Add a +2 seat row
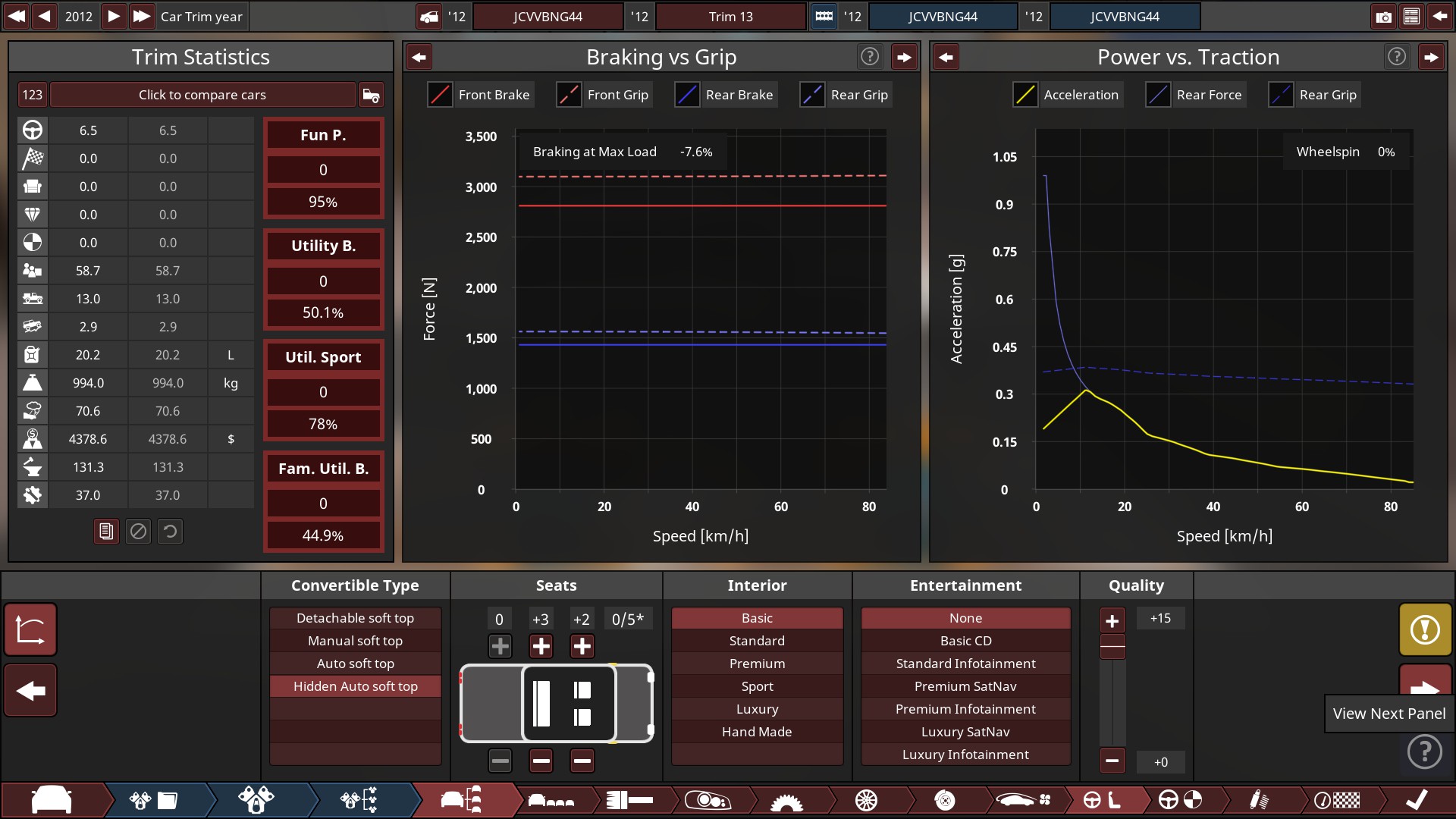1456x819 pixels. 582,646
